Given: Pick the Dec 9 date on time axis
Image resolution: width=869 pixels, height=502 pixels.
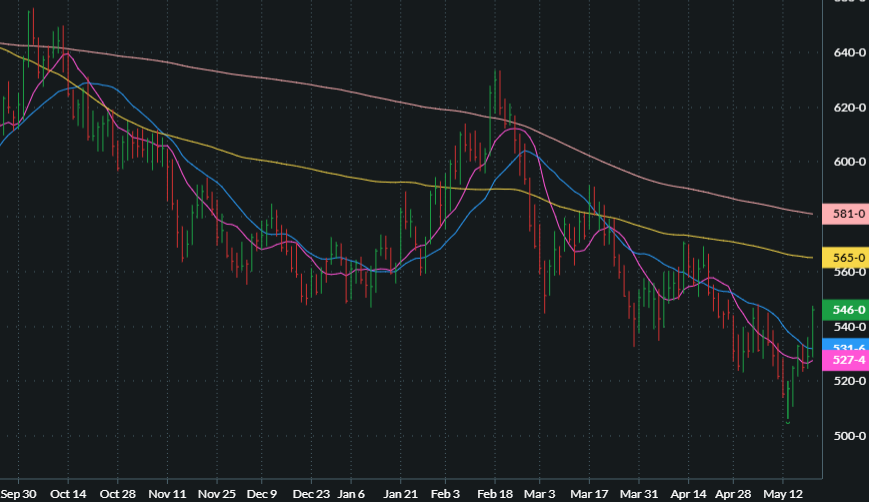Looking at the screenshot, I should 262,493.
